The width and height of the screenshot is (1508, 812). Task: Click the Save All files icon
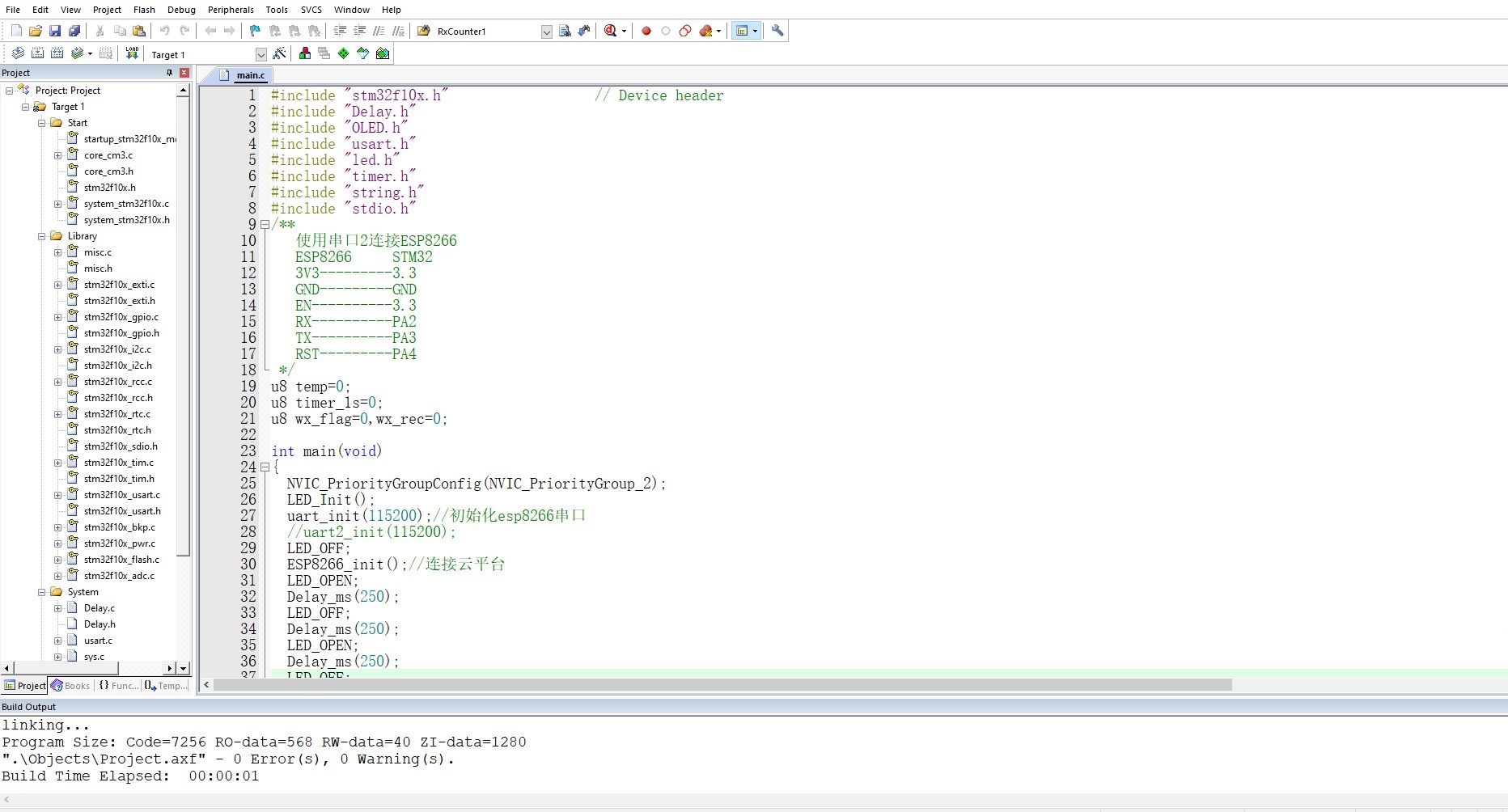74,31
